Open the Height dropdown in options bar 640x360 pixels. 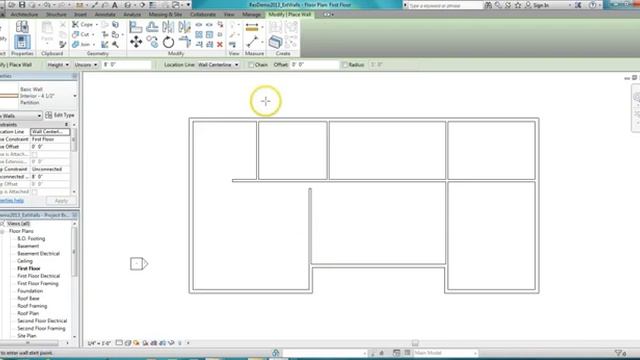(58, 65)
